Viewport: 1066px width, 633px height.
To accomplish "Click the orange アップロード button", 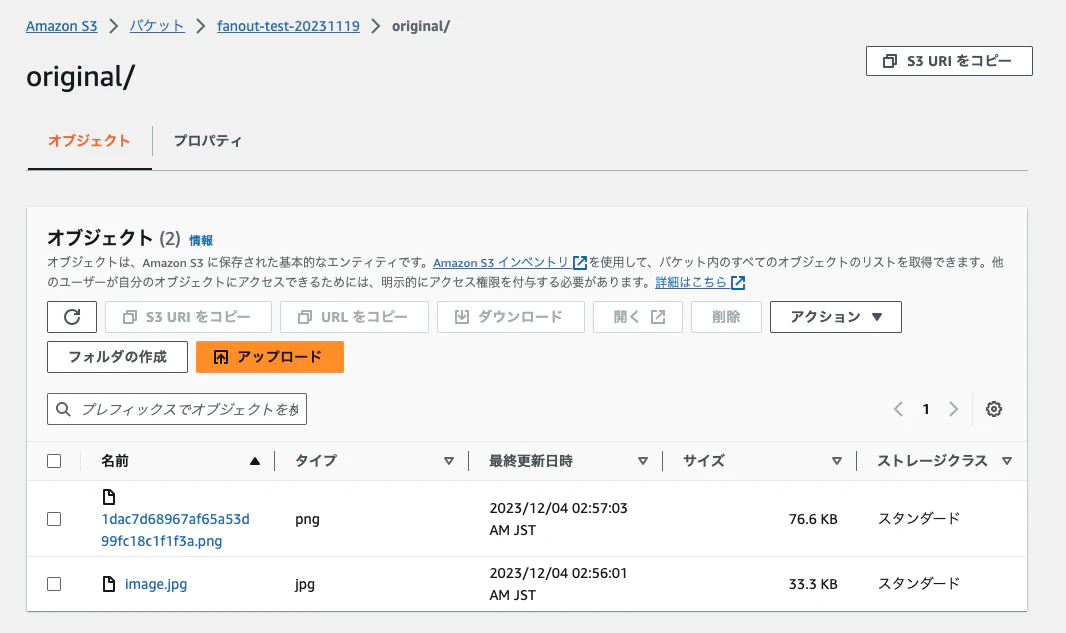I will click(x=270, y=357).
